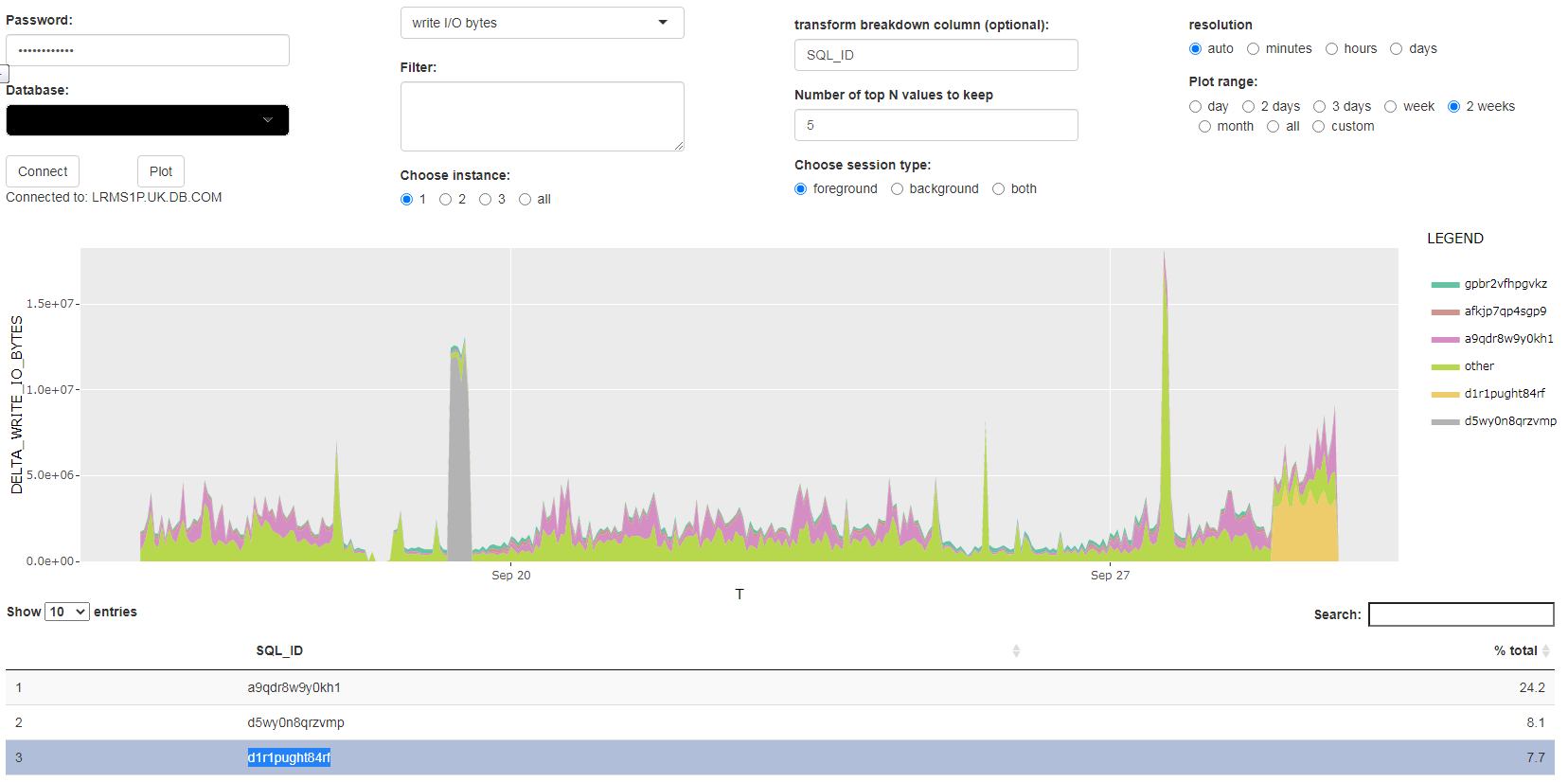The image size is (1568, 782).
Task: Select 'custom' plot range option
Action: click(x=1319, y=127)
